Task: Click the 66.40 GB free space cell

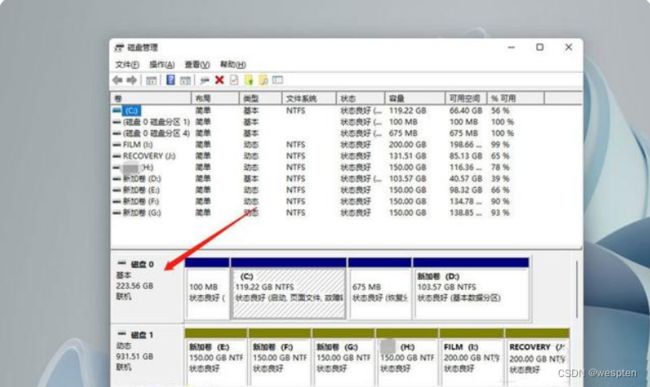Action: click(466, 111)
